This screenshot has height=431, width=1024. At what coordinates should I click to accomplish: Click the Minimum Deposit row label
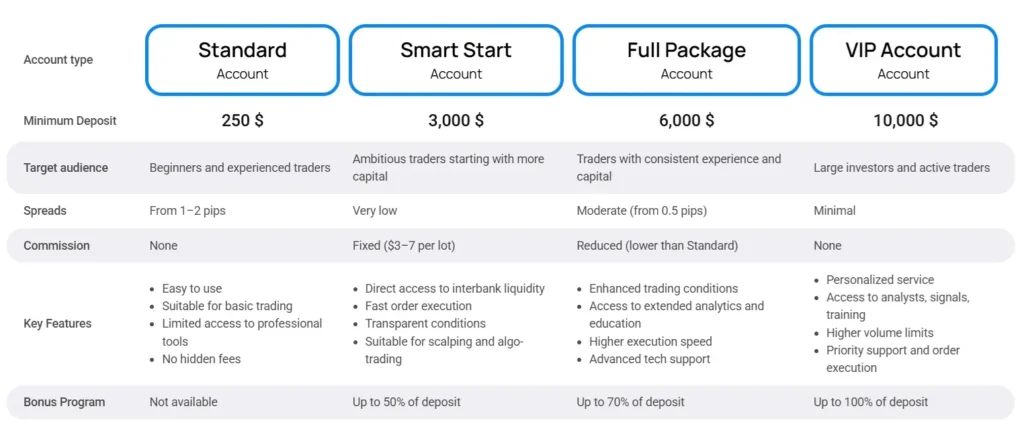coord(70,121)
